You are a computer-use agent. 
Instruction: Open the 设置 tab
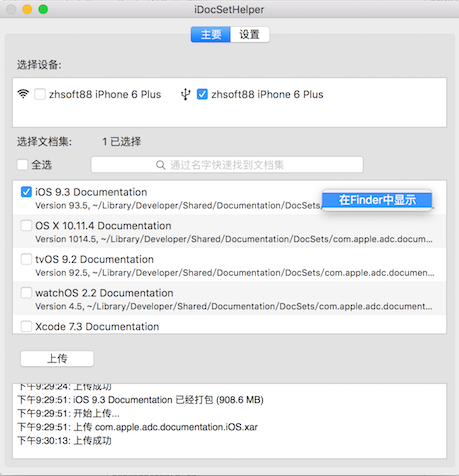click(250, 35)
